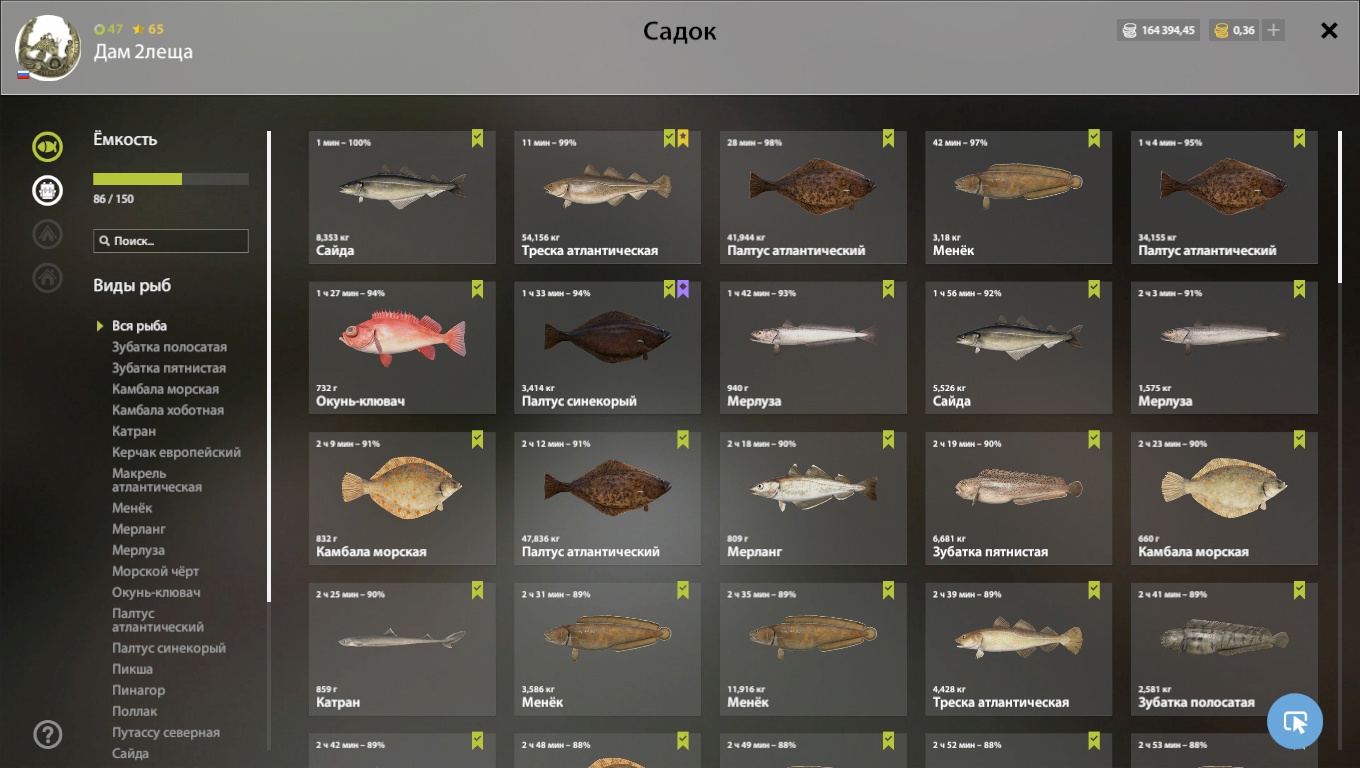1360x768 pixels.
Task: Select the castle-shaped sidebar icon
Action: (47, 190)
